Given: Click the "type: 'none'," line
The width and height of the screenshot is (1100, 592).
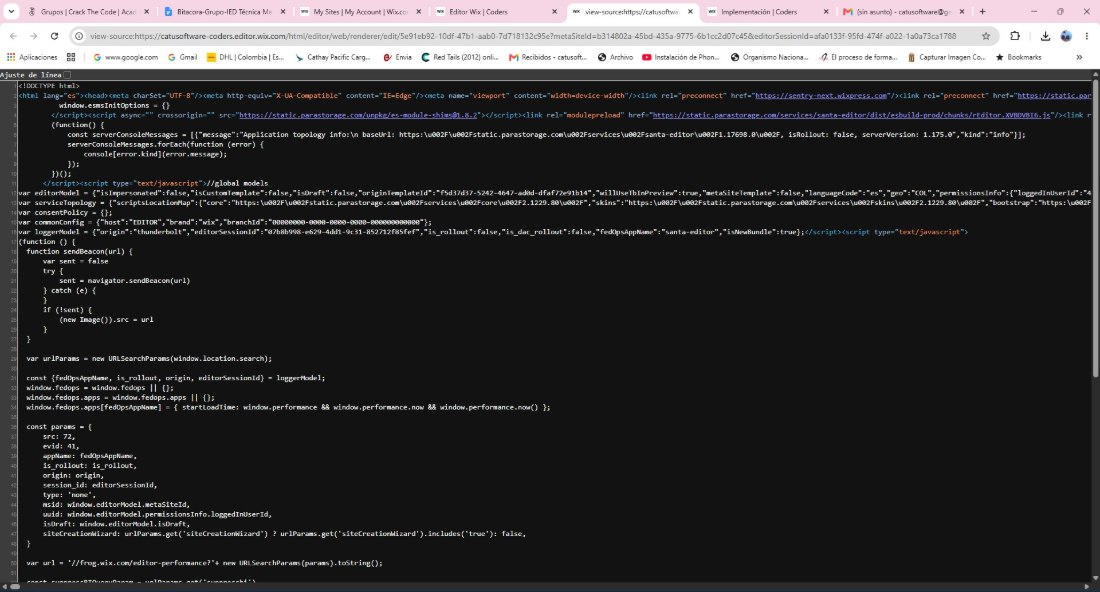Looking at the screenshot, I should (x=67, y=495).
